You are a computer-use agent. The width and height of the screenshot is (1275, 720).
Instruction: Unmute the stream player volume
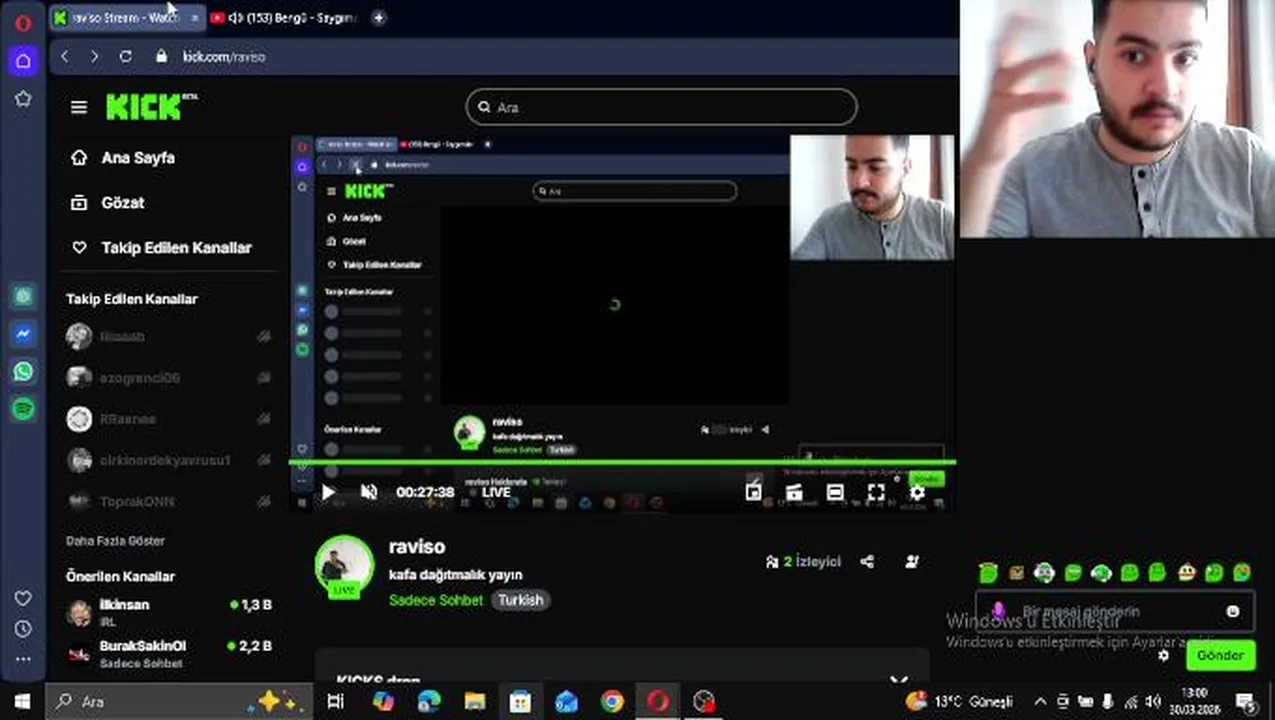coord(369,492)
